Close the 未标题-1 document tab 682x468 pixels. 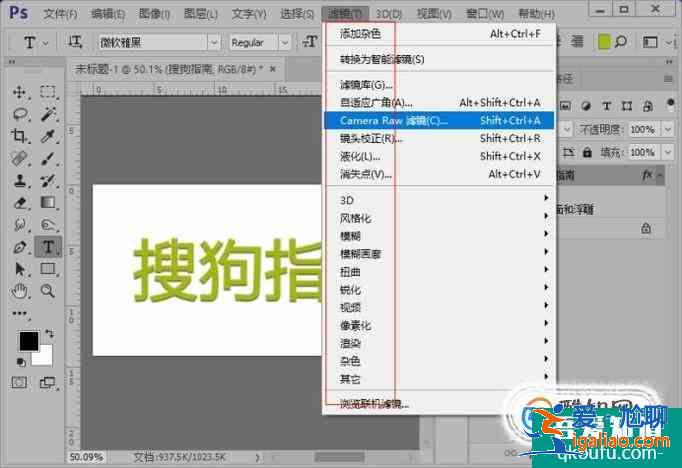point(273,69)
